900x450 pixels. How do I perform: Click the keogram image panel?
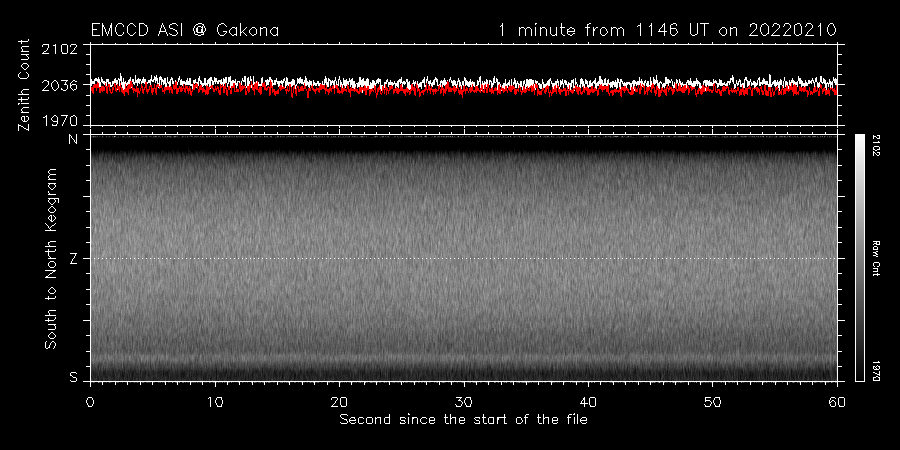click(463, 258)
